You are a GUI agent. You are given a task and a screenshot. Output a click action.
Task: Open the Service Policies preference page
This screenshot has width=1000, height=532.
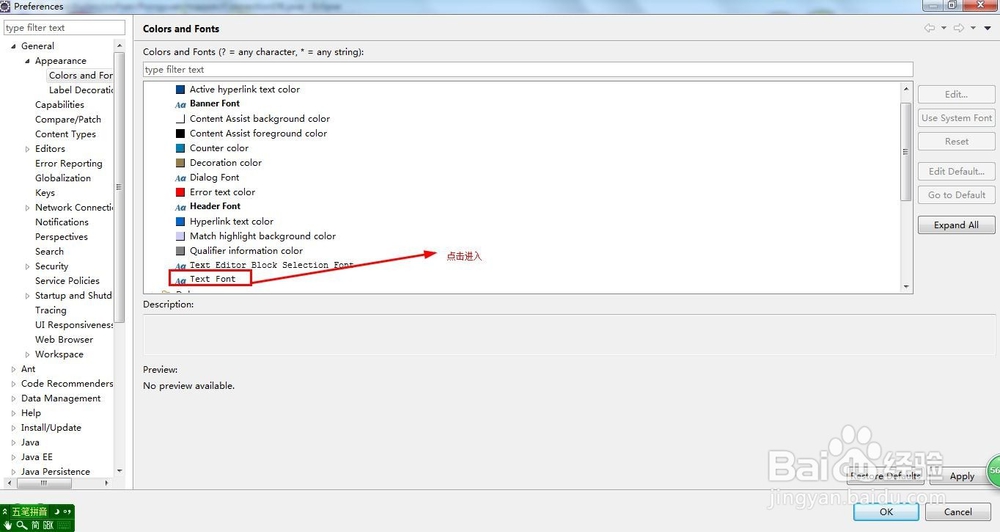click(x=67, y=281)
